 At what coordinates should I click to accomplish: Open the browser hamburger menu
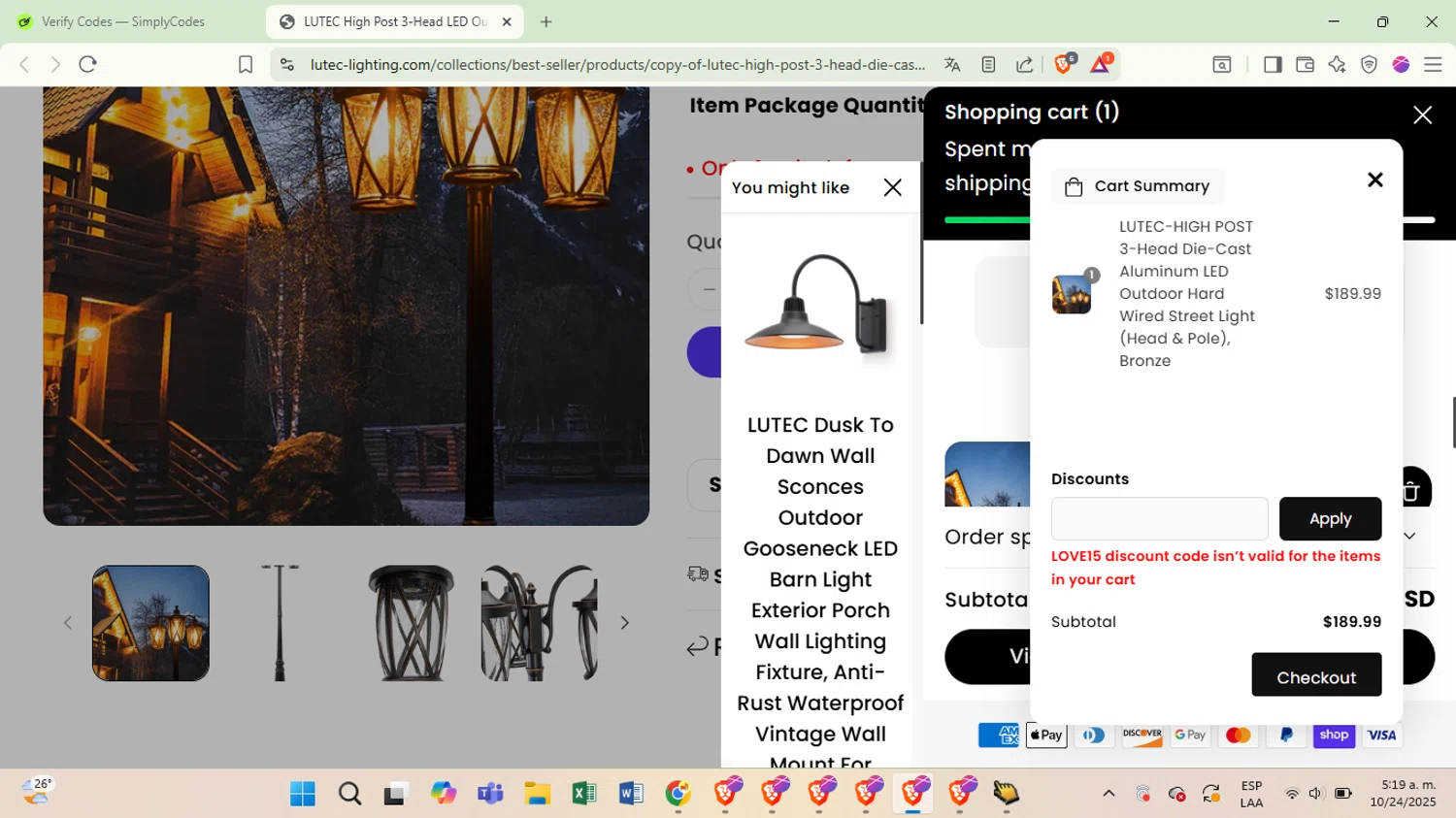tap(1433, 64)
